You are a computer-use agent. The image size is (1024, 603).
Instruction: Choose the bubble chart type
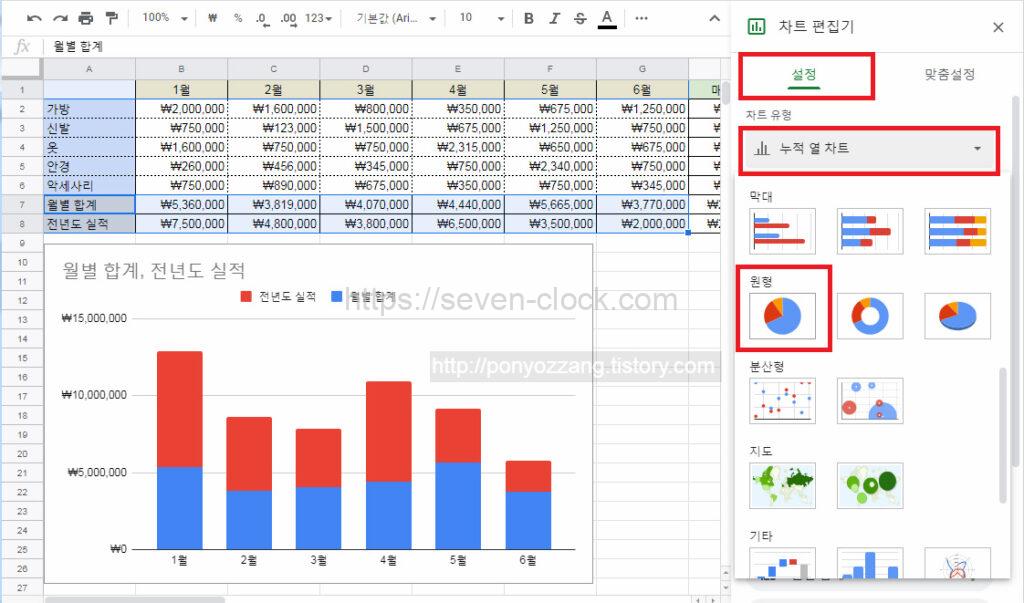tap(869, 400)
